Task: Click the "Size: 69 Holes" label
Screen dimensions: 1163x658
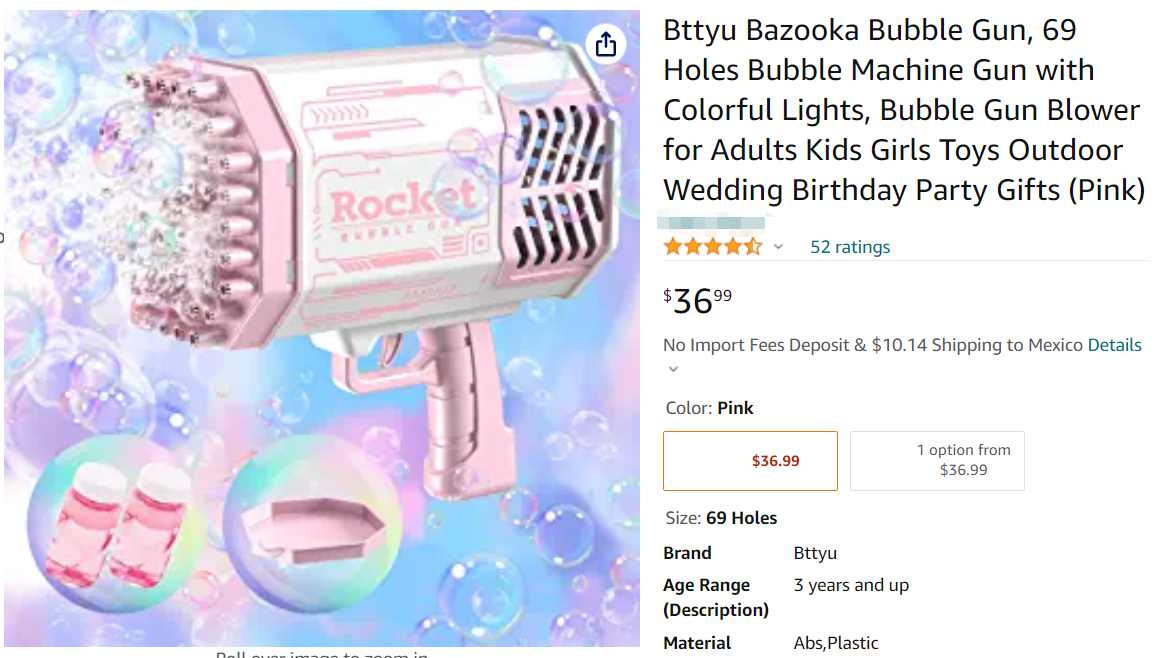Action: pyautogui.click(x=720, y=518)
